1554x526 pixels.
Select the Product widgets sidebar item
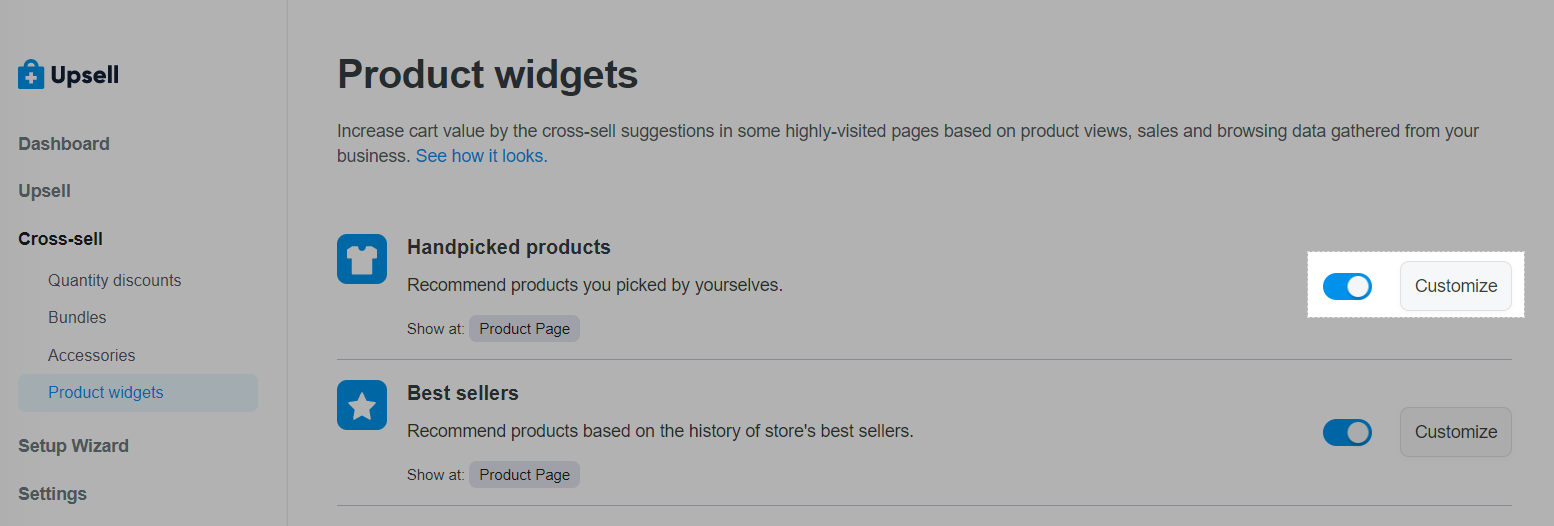138,393
